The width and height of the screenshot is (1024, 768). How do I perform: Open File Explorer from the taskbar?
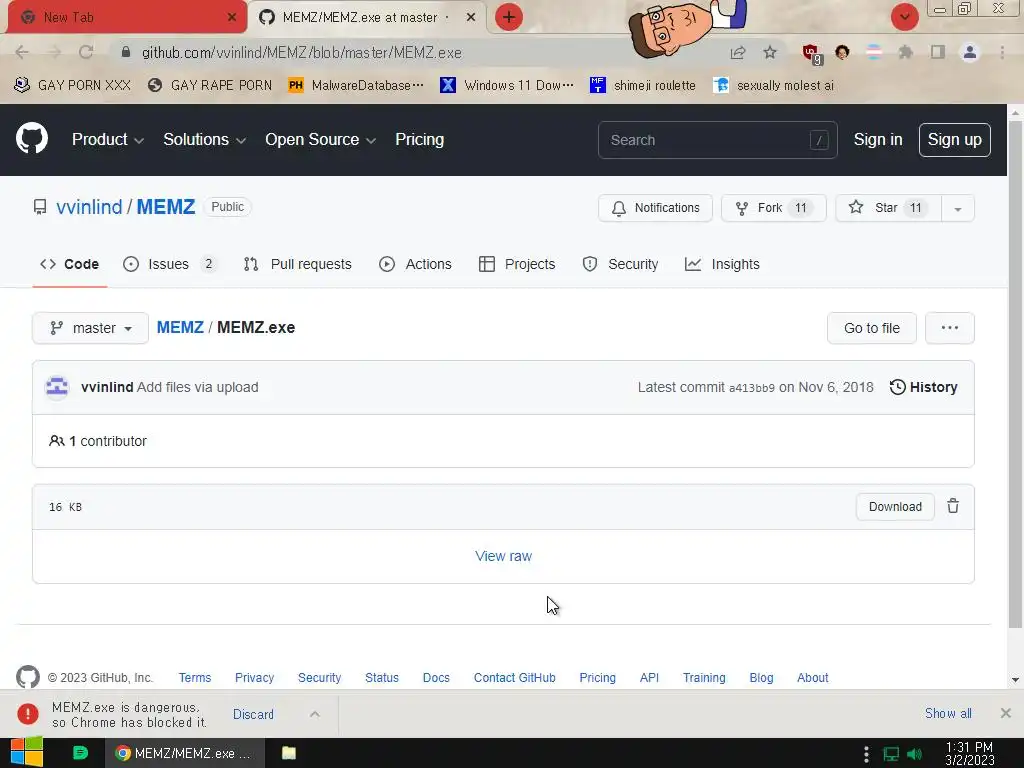(289, 753)
